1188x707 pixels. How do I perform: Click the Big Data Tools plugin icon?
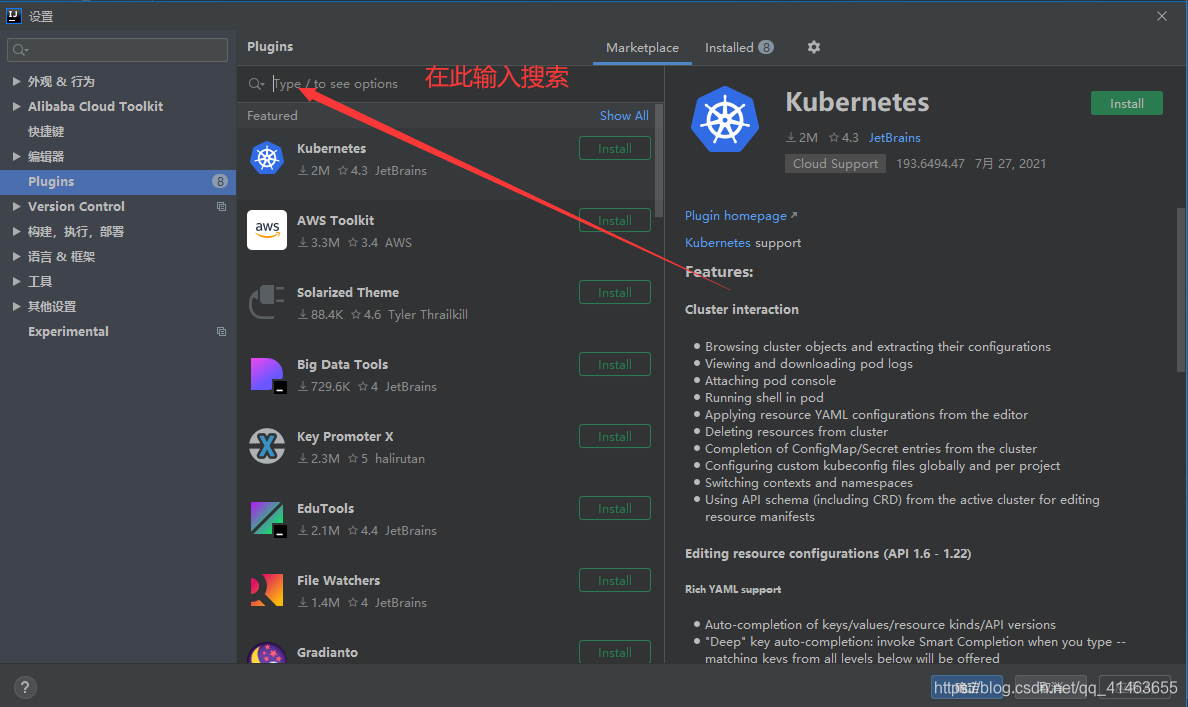click(268, 374)
